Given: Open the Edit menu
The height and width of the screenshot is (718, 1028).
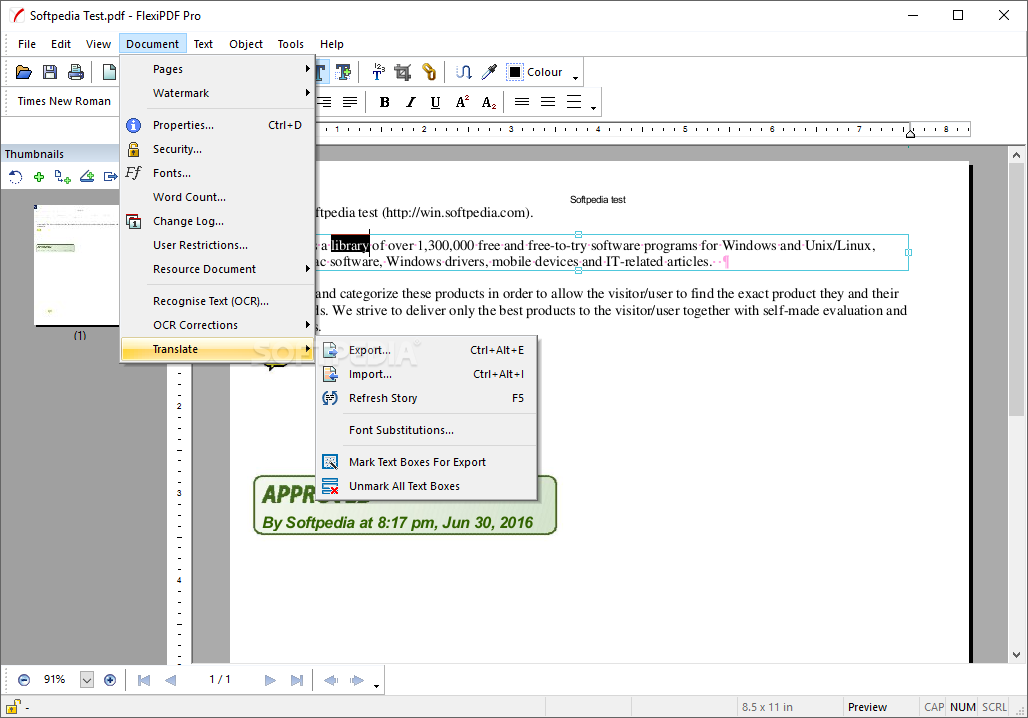Looking at the screenshot, I should click(x=61, y=44).
